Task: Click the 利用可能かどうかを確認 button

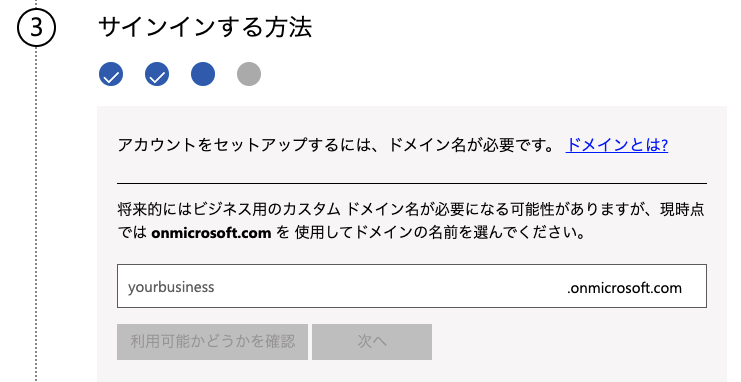Action: pos(212,342)
